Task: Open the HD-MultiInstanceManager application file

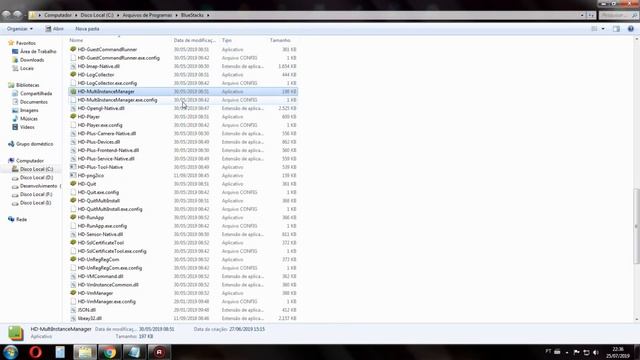Action: click(x=183, y=91)
